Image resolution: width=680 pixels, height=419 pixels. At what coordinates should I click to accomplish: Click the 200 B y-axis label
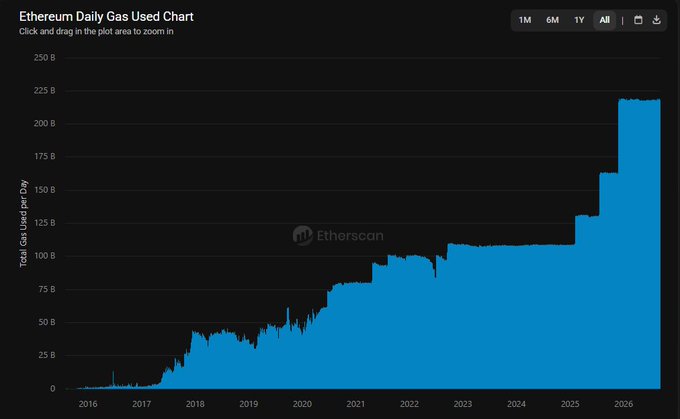coord(45,124)
